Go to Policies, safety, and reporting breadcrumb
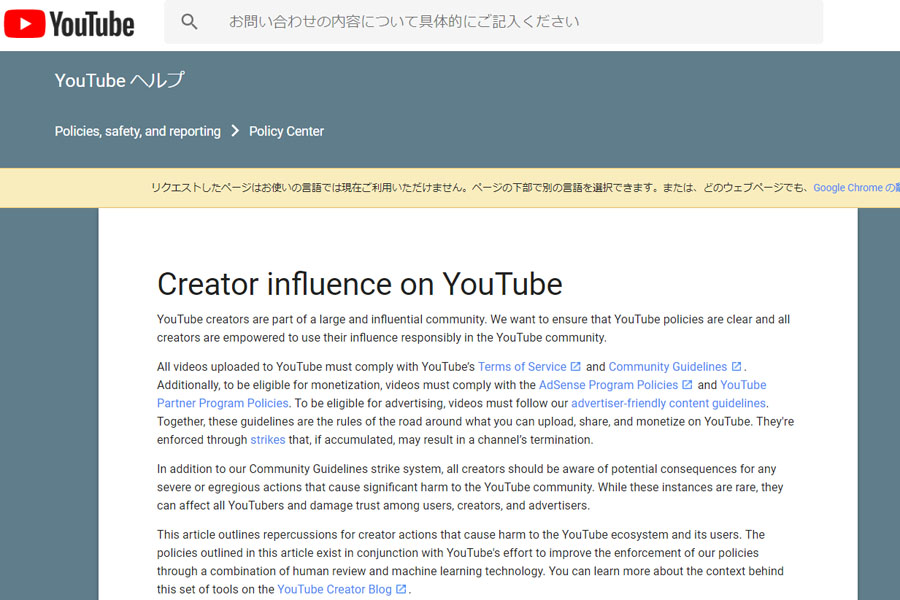The width and height of the screenshot is (900, 600). pyautogui.click(x=138, y=131)
